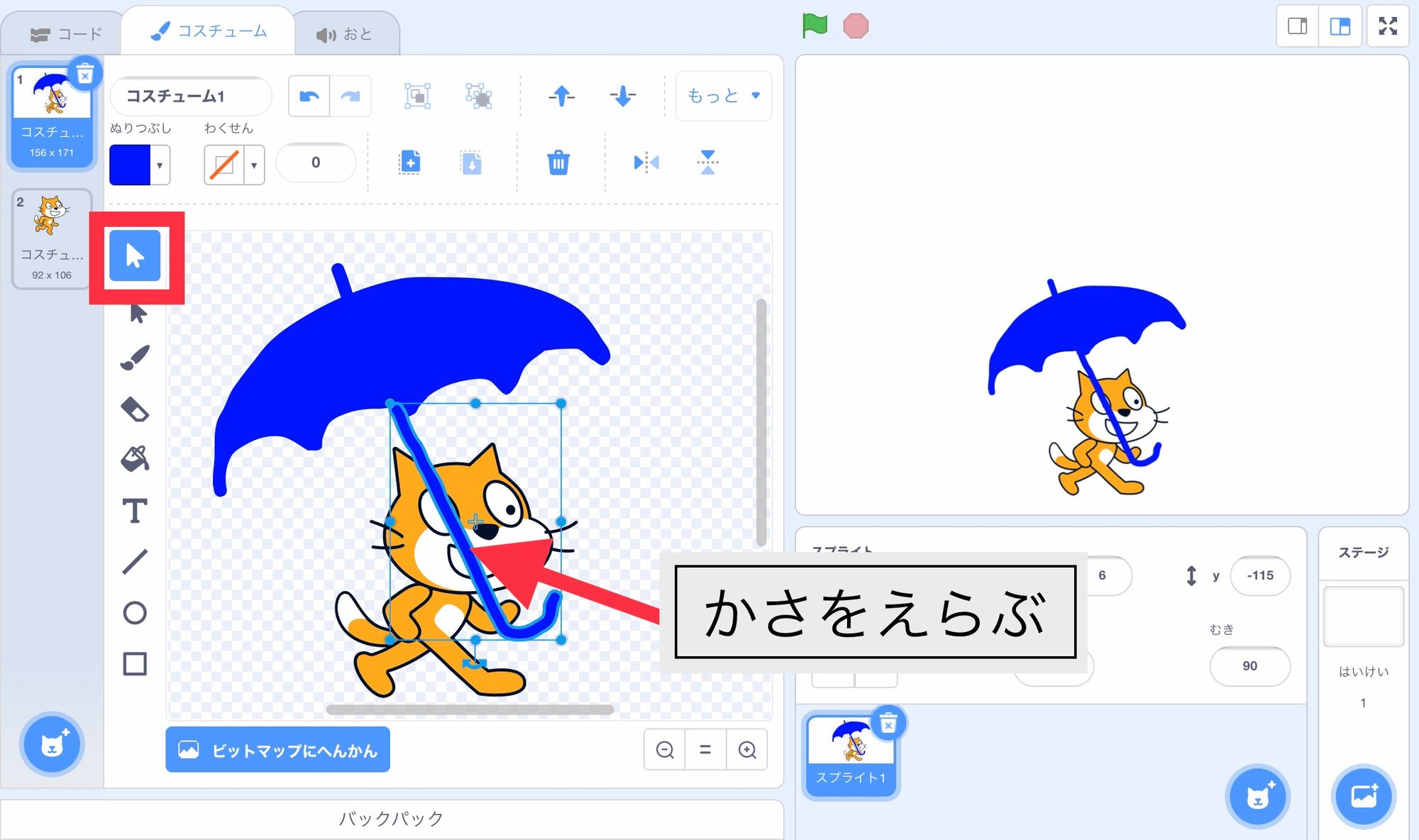The image size is (1419, 840).
Task: Reset canvas zoom with equals button
Action: point(705,749)
